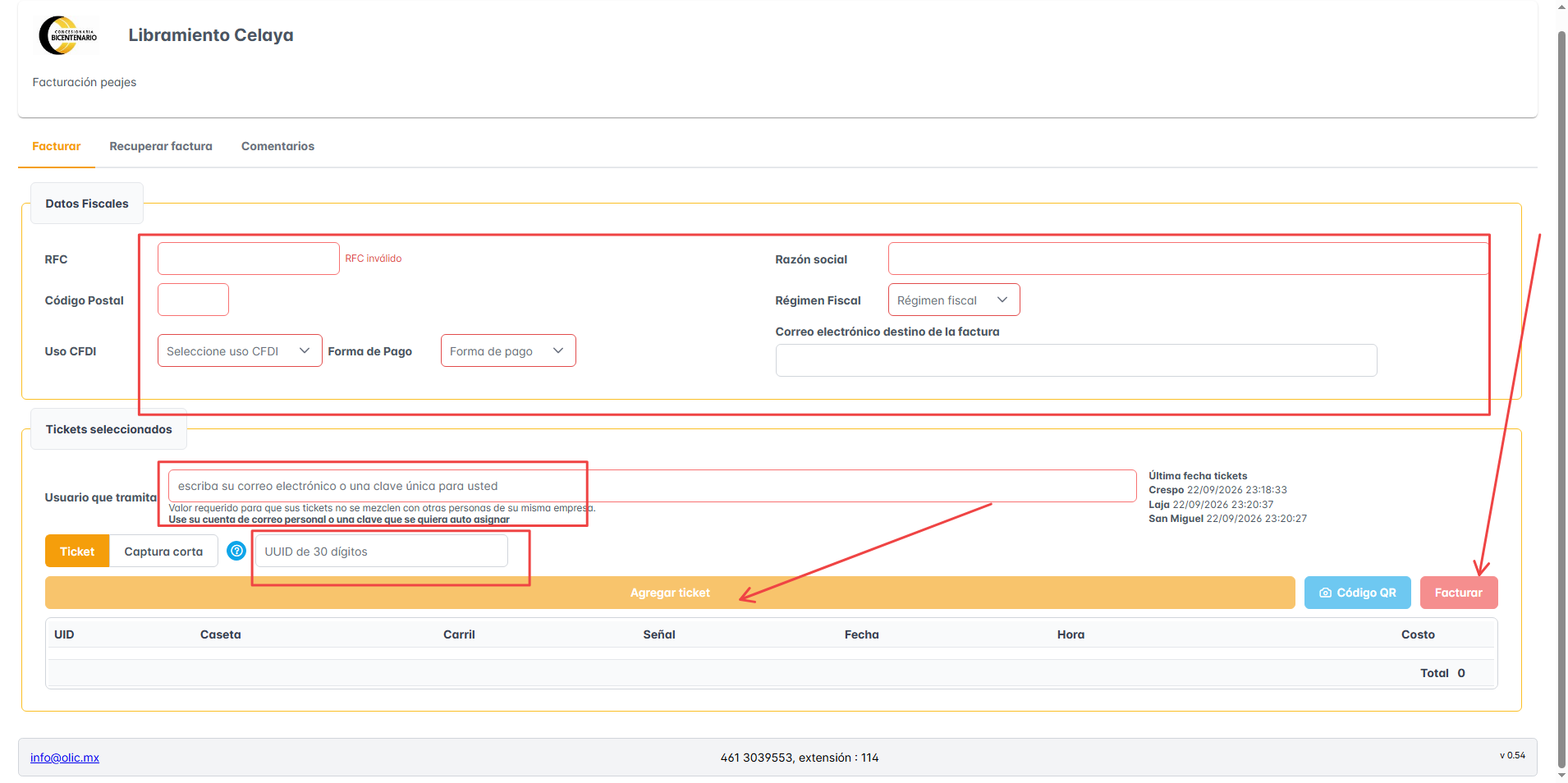Open the blue help question-mark icon

pyautogui.click(x=236, y=552)
